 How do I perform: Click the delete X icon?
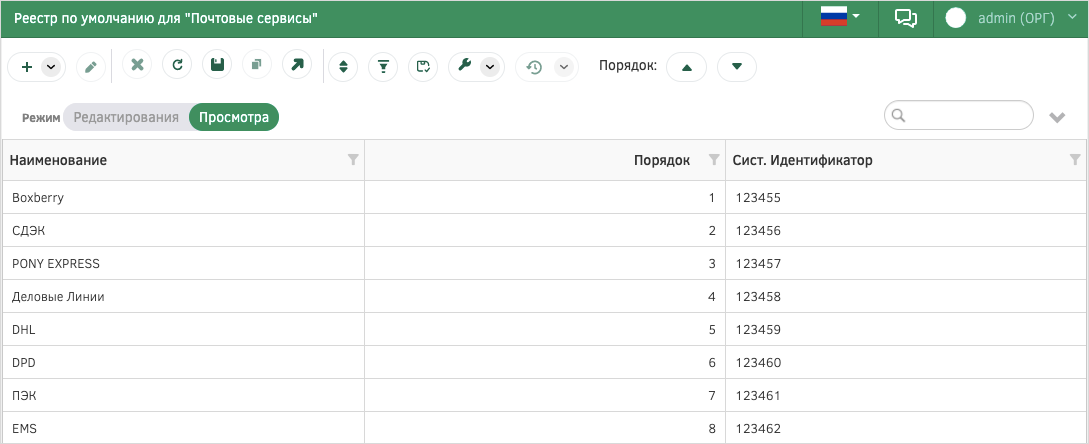point(137,65)
